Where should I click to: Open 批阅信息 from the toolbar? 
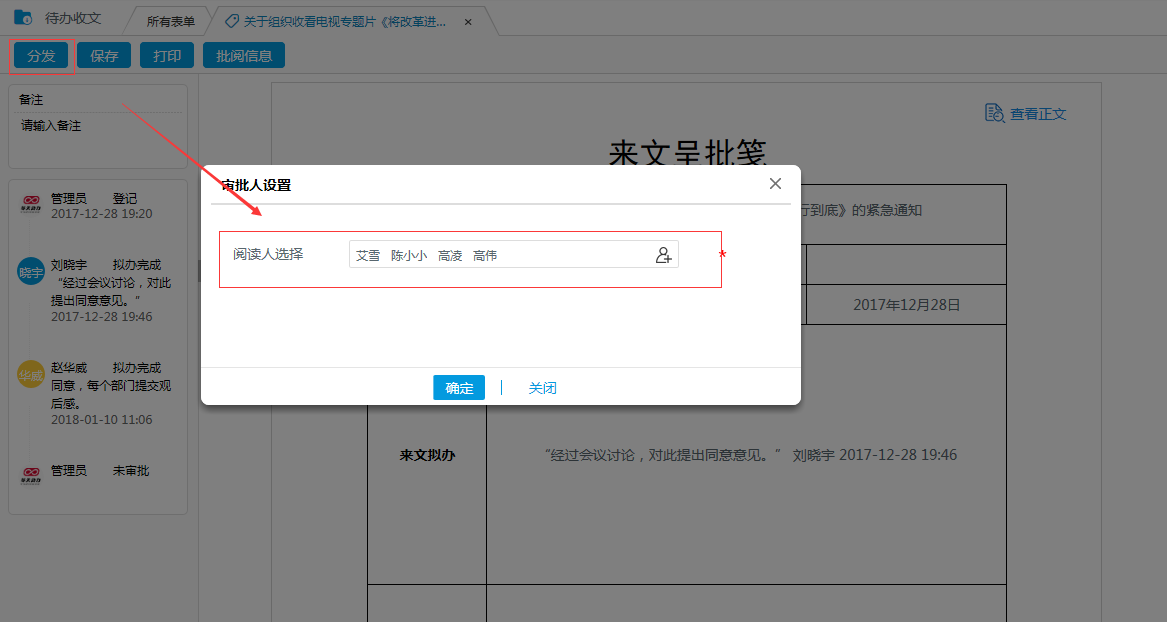click(x=243, y=55)
